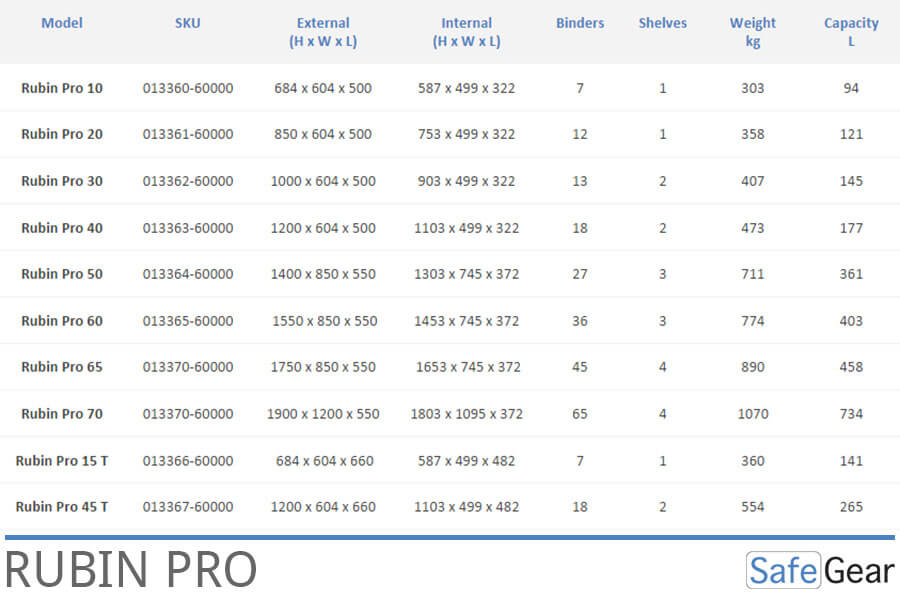The image size is (900, 601).
Task: Click SKU 013361-60000
Action: 188,134
